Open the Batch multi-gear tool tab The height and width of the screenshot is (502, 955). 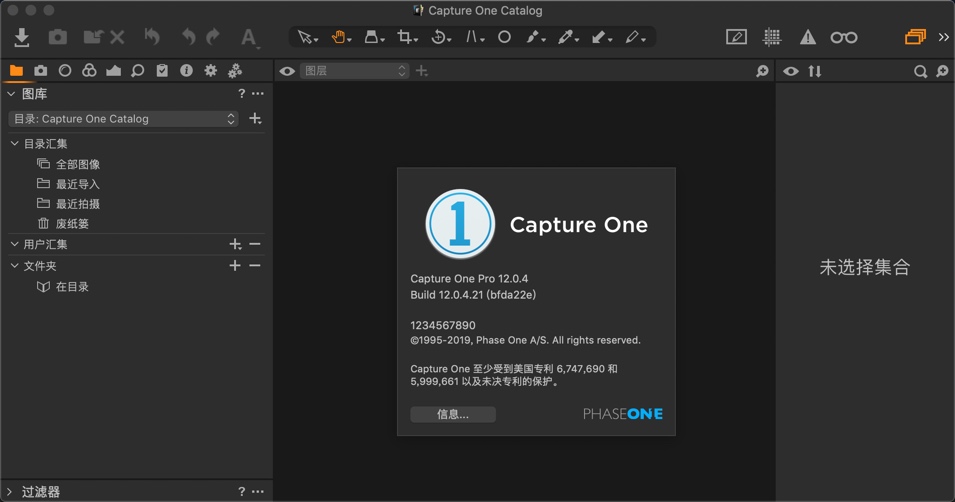pos(235,71)
